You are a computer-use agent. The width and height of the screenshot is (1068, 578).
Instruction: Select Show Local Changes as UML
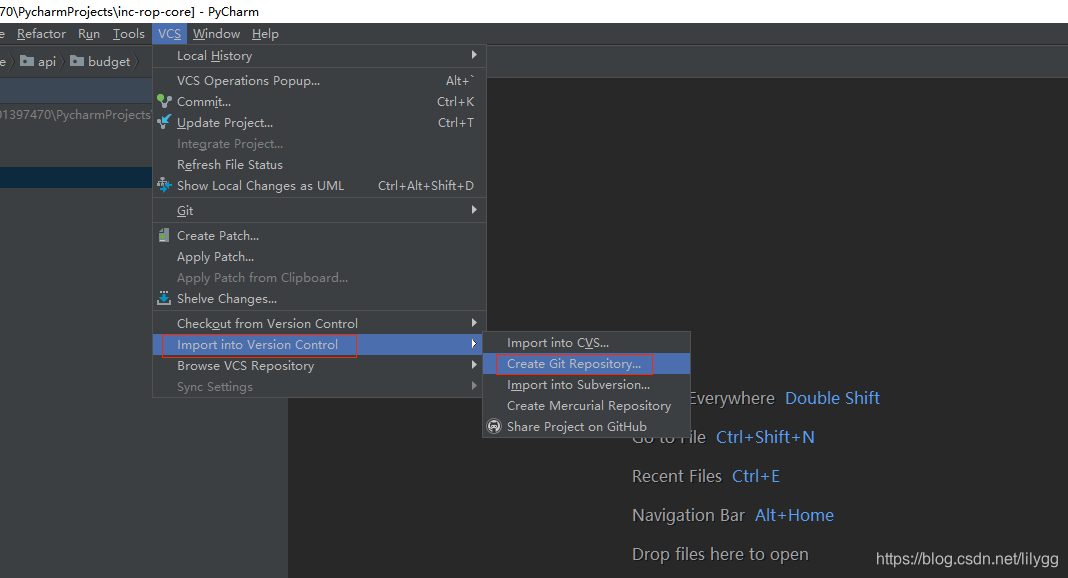[319, 186]
